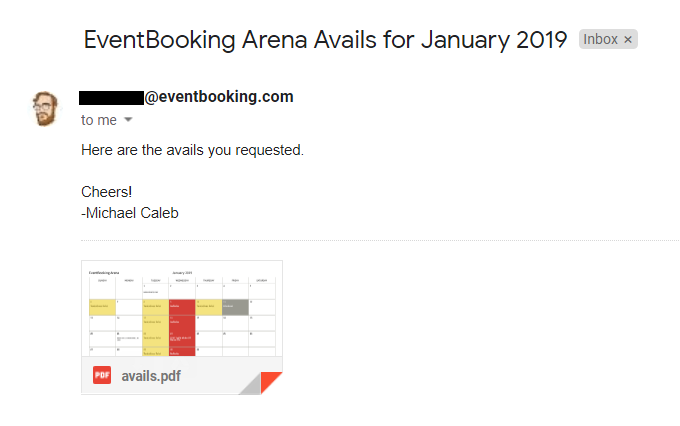Click the 'Here are the avails you requested' line
680x426 pixels.
(193, 150)
